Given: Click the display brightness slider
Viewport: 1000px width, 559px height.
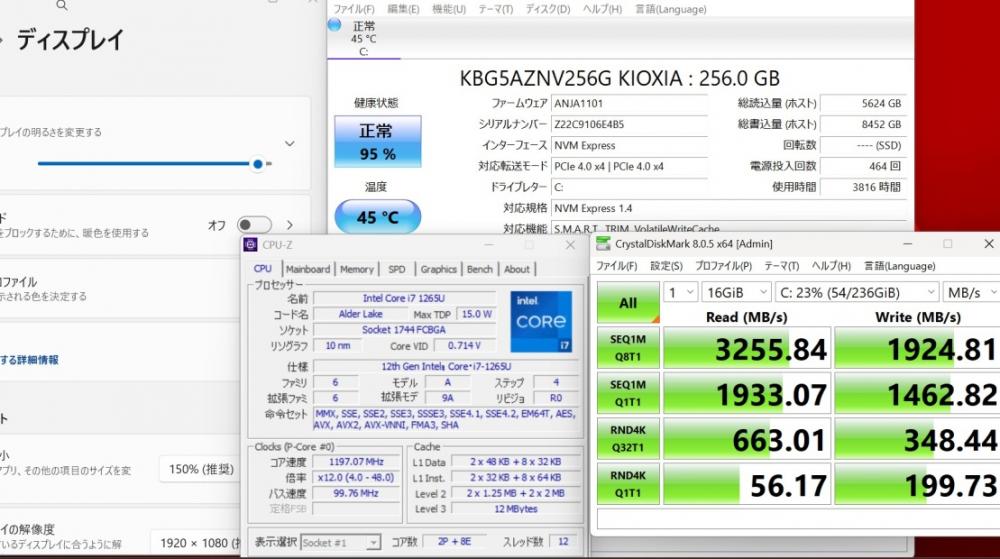Looking at the screenshot, I should (150, 163).
